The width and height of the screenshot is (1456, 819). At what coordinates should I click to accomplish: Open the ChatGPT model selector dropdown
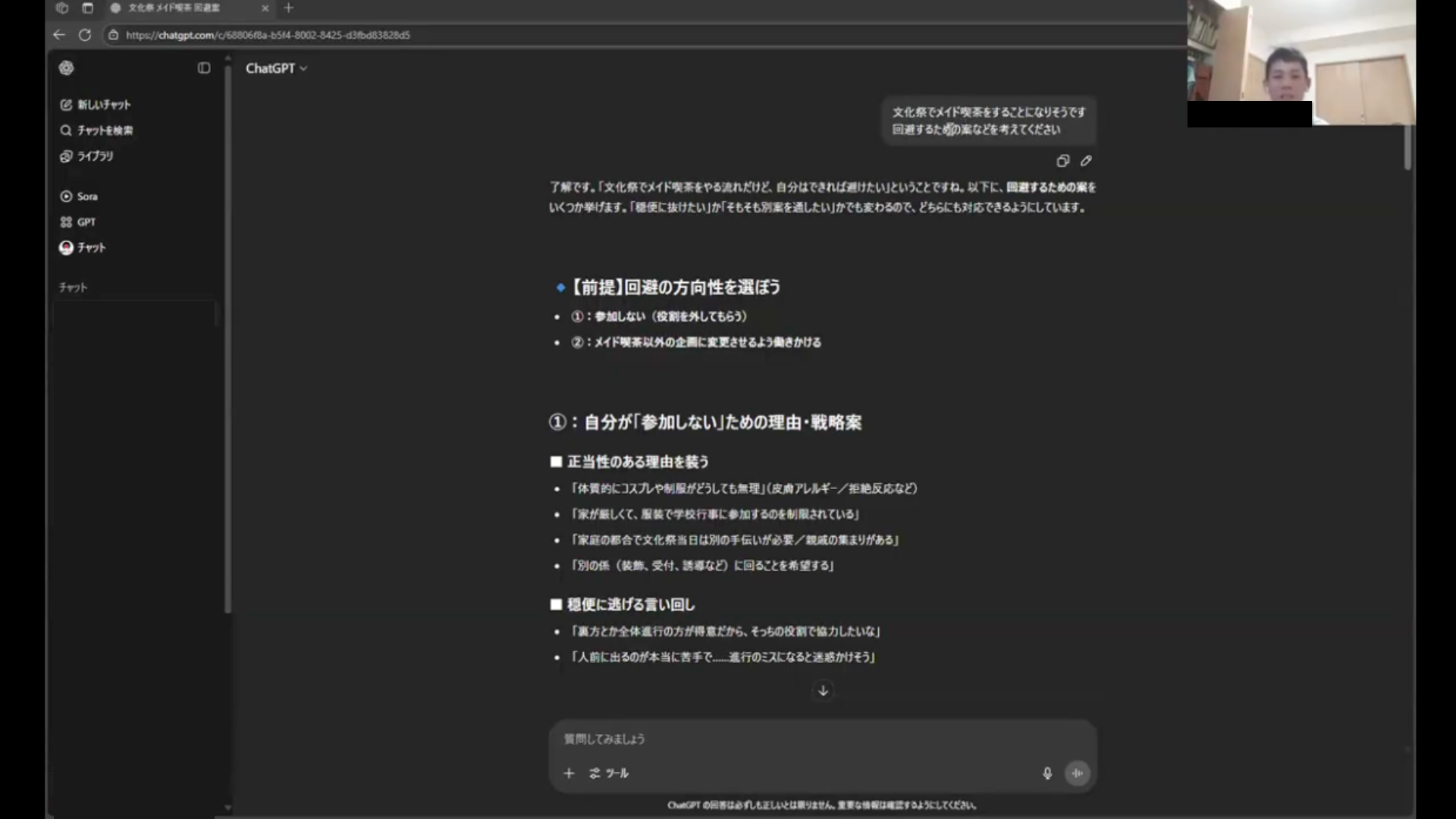[x=276, y=68]
